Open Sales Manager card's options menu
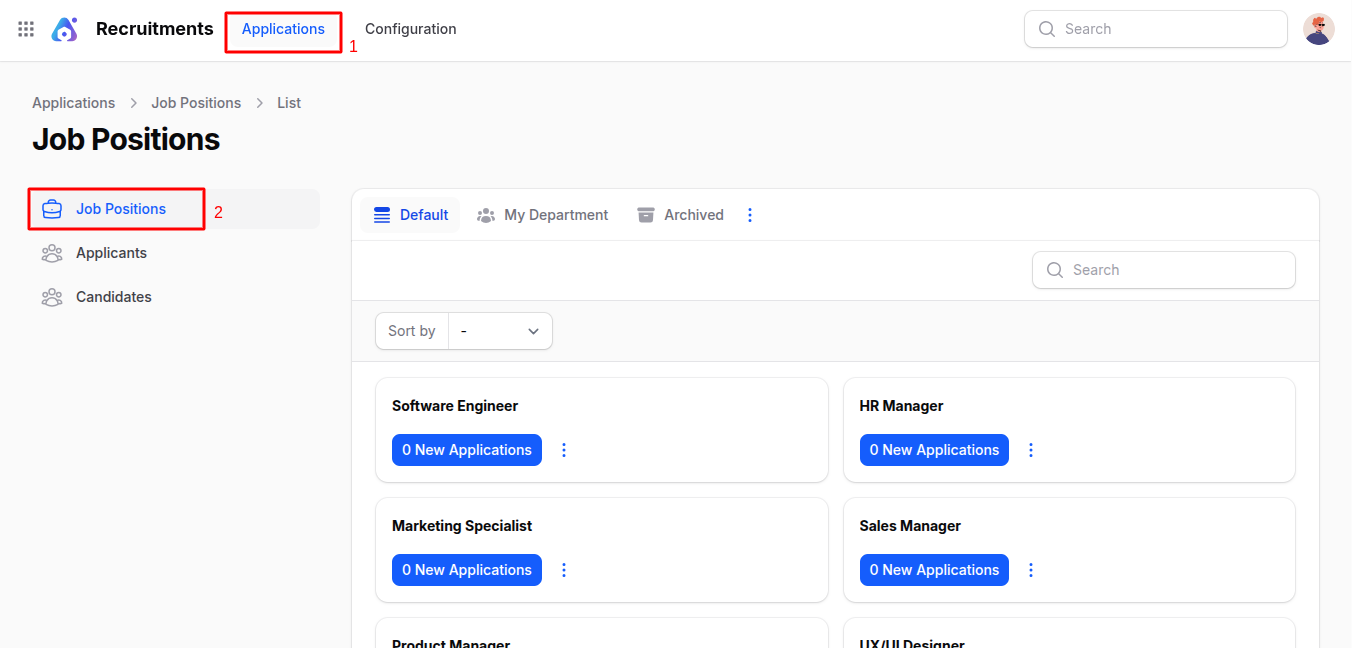This screenshot has height=648, width=1352. (1031, 570)
